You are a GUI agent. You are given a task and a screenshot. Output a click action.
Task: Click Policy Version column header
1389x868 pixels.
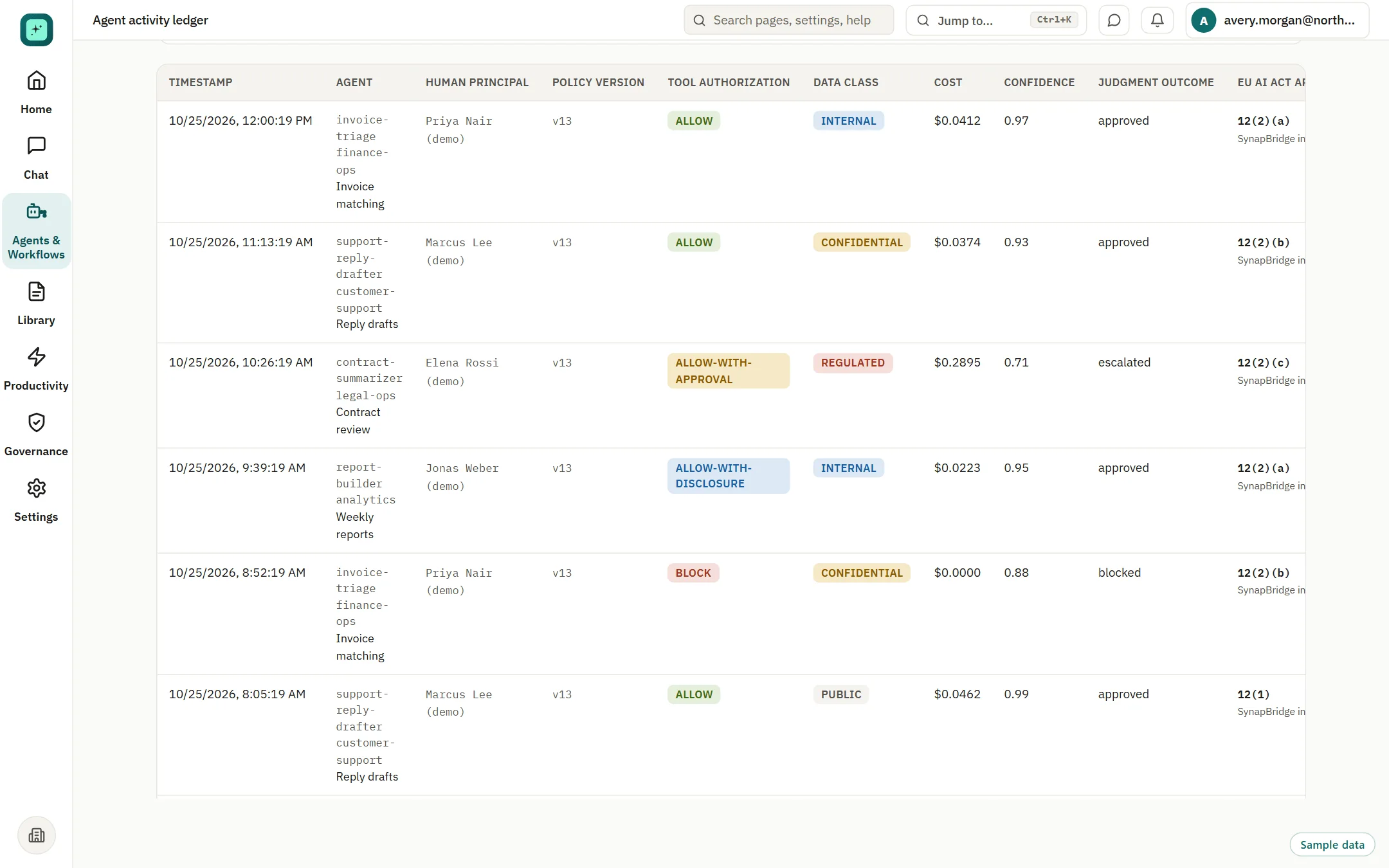tap(598, 82)
